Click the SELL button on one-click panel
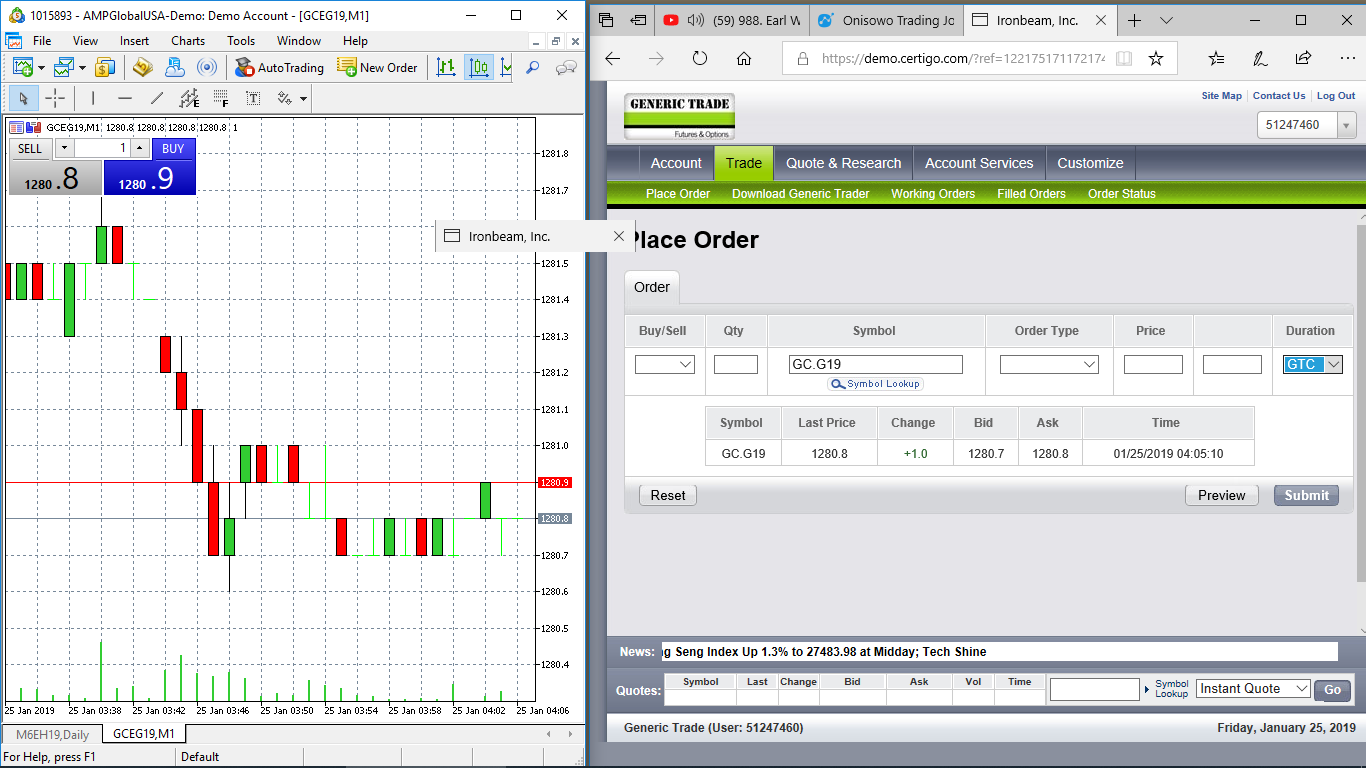 coord(30,148)
